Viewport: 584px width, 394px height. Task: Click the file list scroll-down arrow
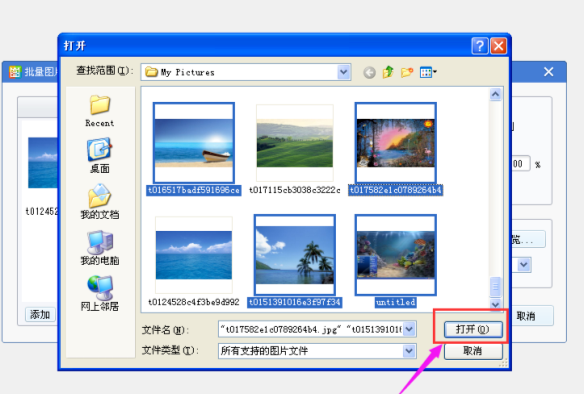pos(495,304)
